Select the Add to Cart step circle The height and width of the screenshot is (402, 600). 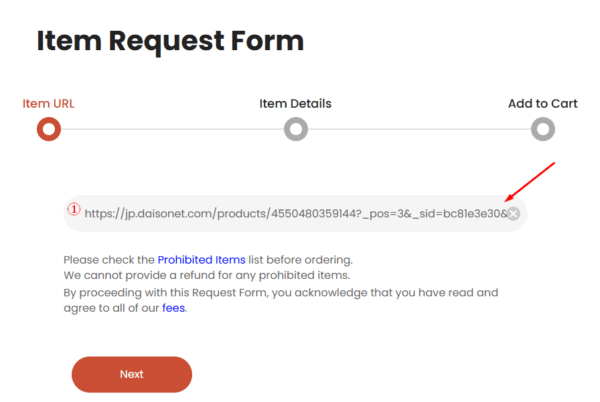pyautogui.click(x=542, y=129)
